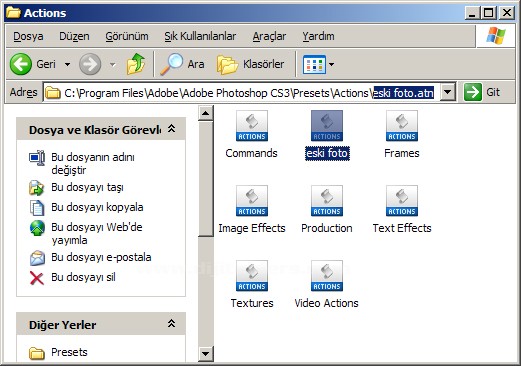The image size is (521, 366).
Task: Click the Windows flag logo
Action: (x=496, y=36)
